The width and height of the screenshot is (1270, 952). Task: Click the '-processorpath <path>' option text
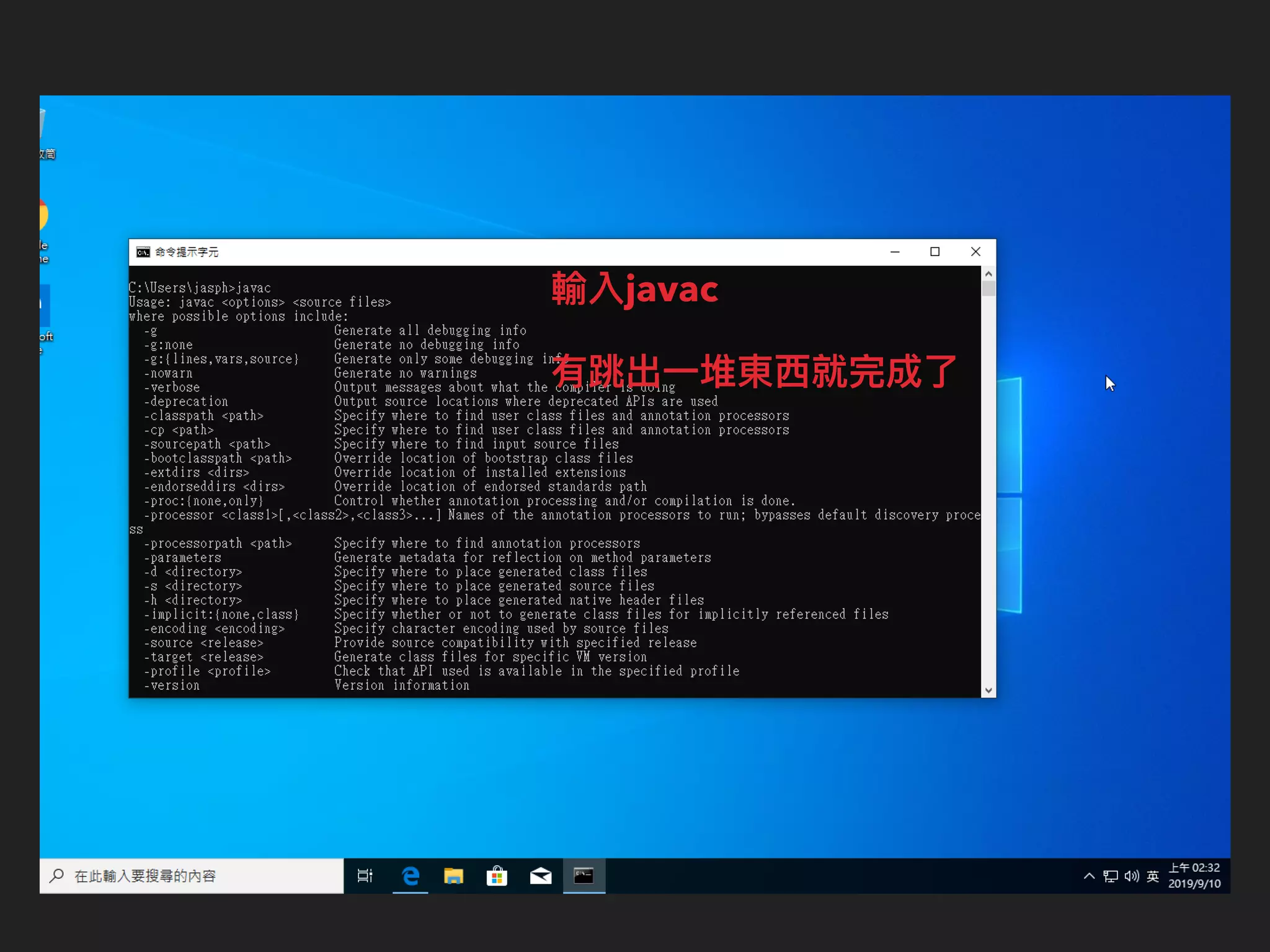pos(218,544)
